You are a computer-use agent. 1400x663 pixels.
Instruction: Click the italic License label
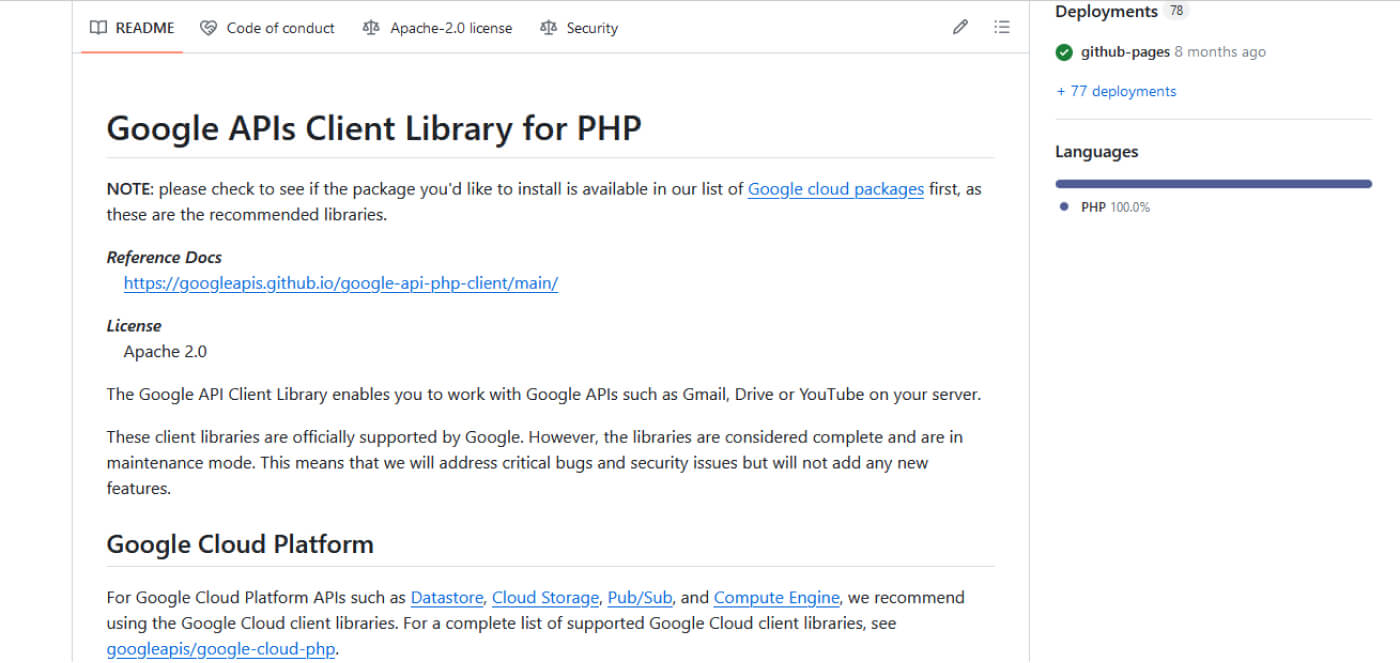point(134,326)
